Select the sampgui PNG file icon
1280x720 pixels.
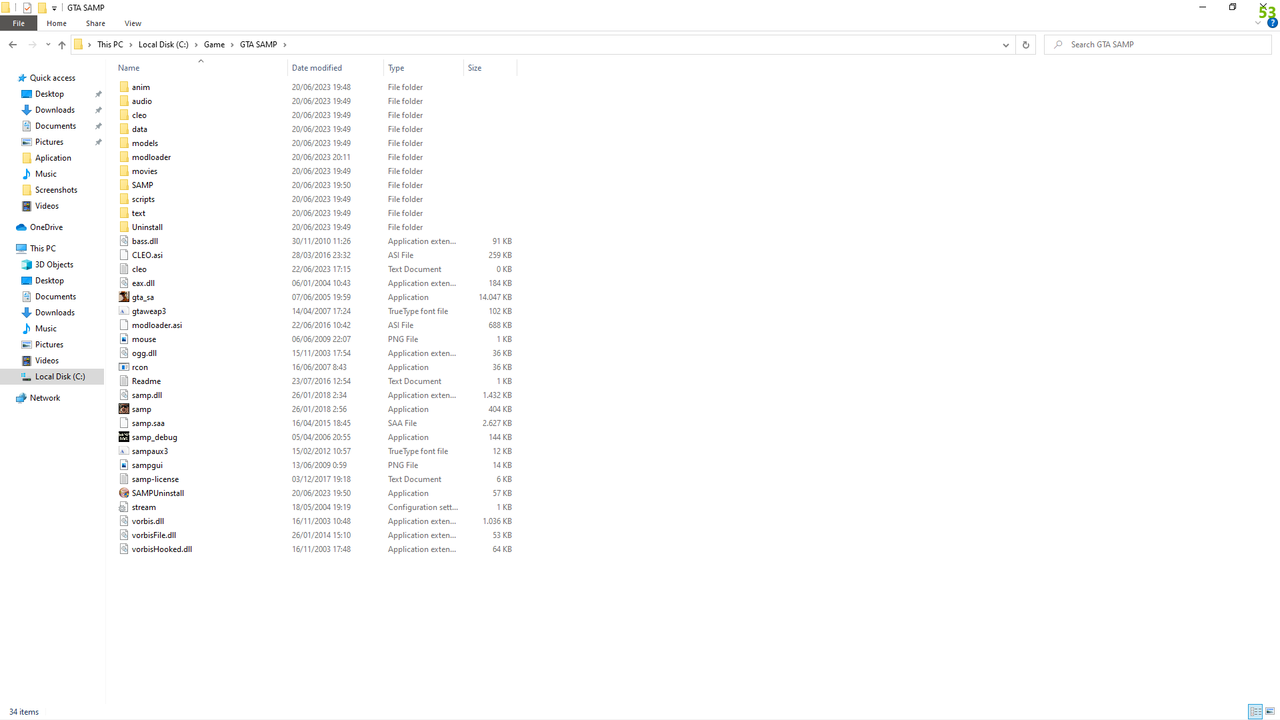point(124,465)
